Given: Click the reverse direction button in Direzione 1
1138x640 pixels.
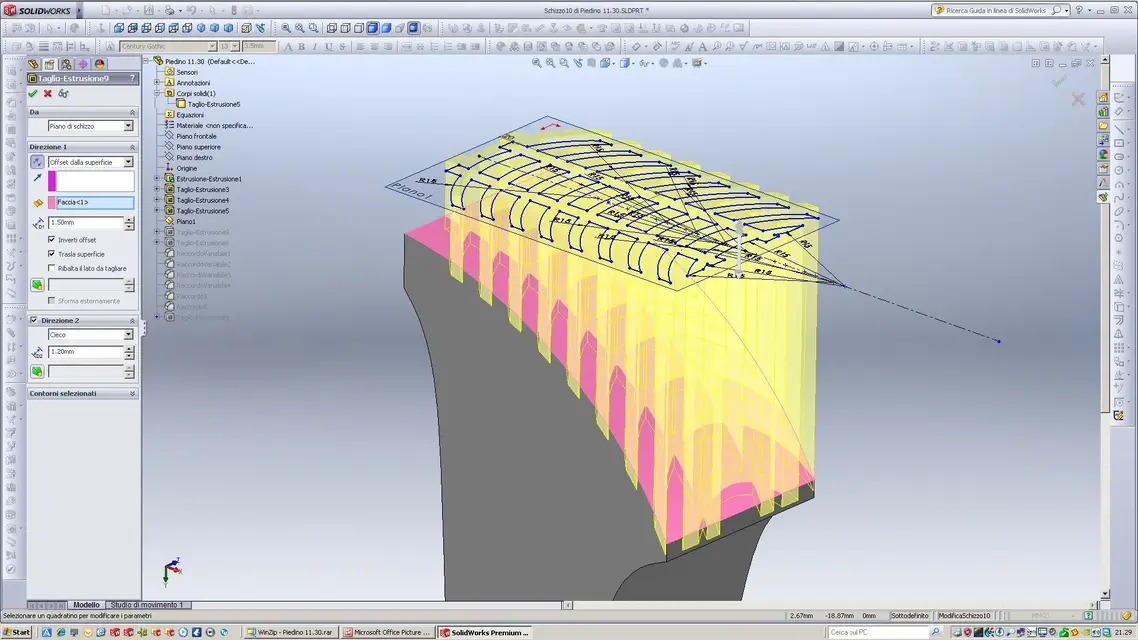Looking at the screenshot, I should 37,163.
